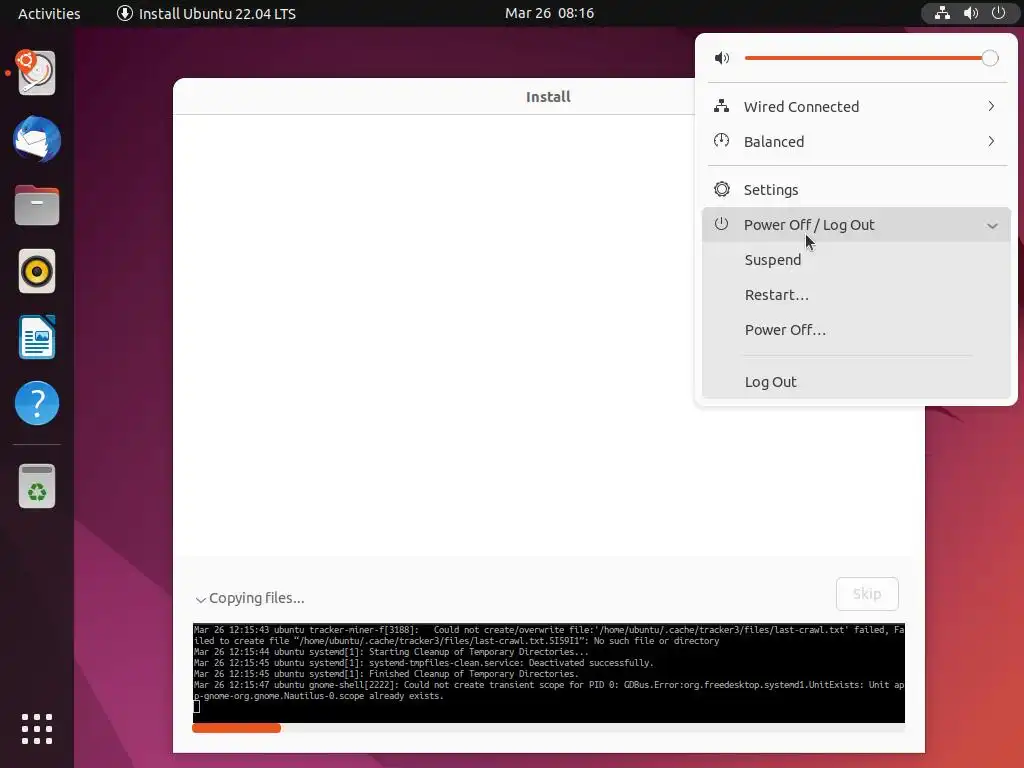Click the orange installation progress bar
1024x768 pixels.
(236, 728)
